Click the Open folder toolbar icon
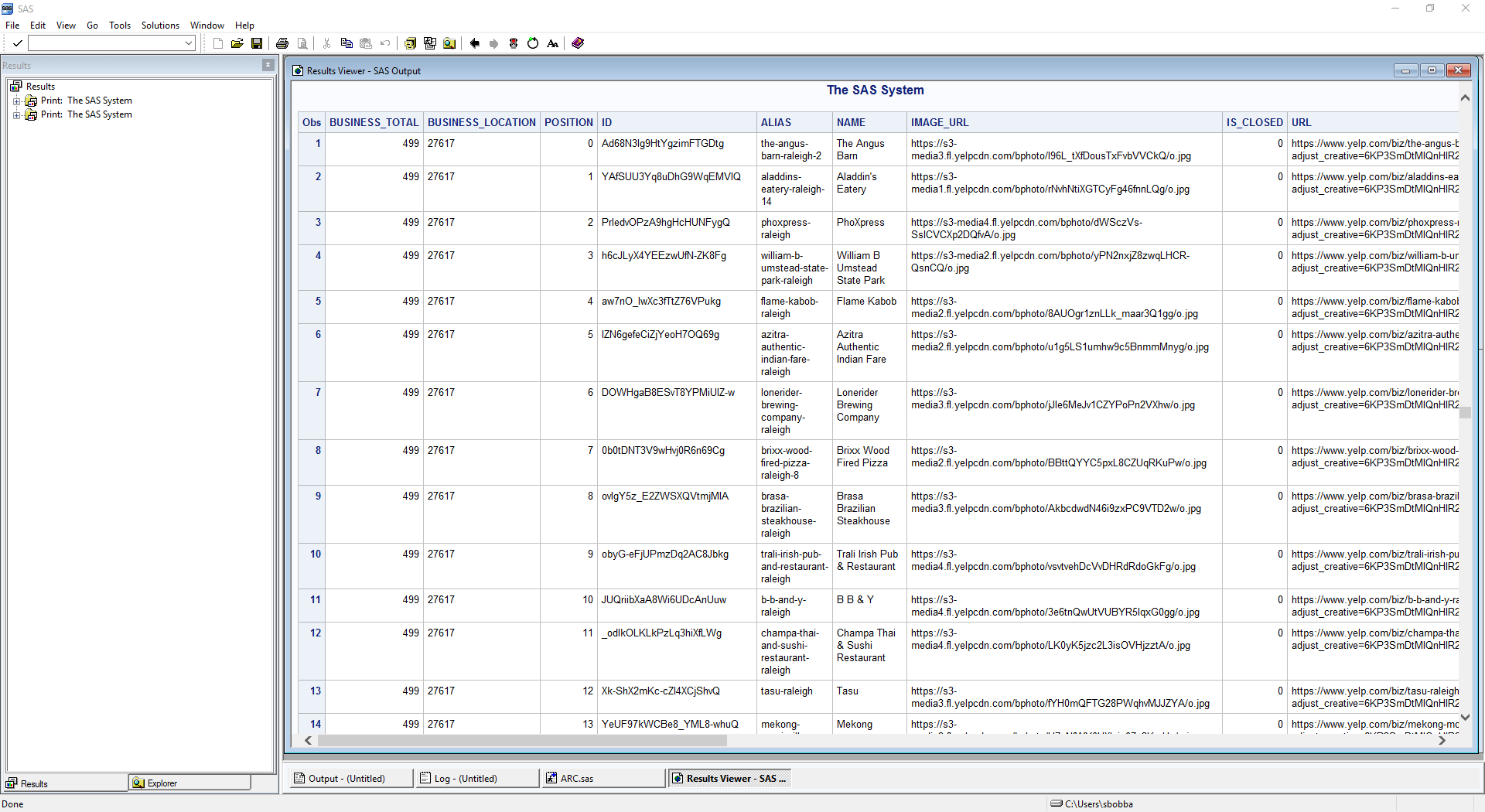 pyautogui.click(x=237, y=43)
